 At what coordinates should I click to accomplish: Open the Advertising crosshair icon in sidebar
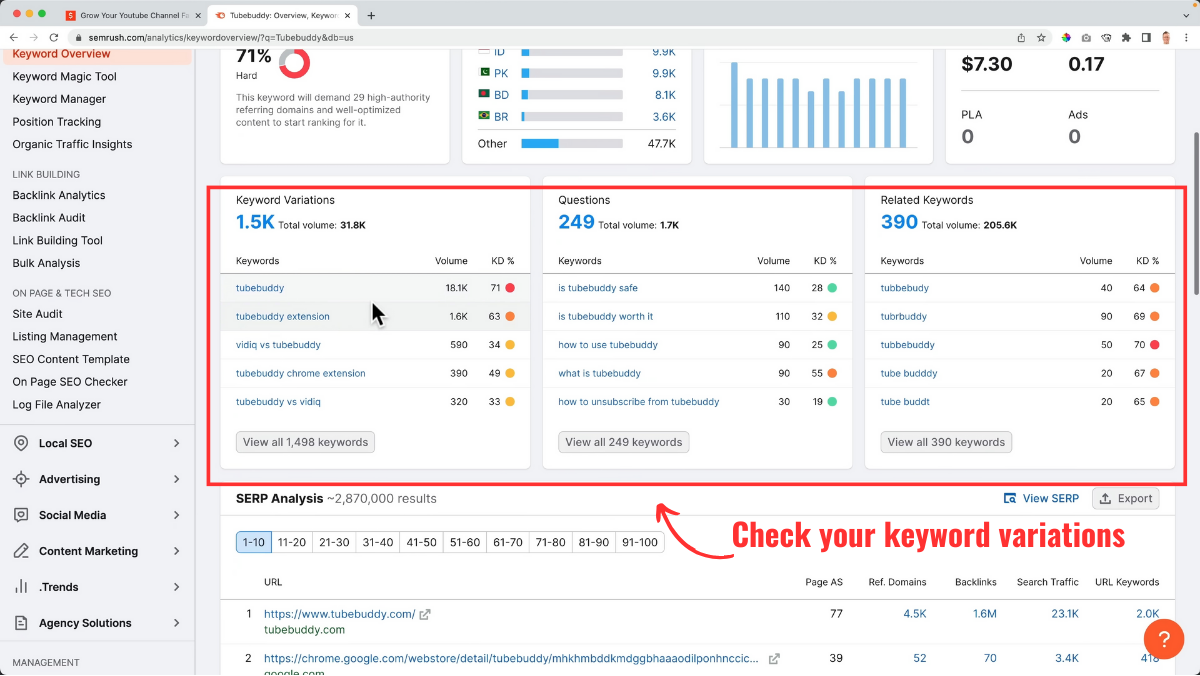coord(21,479)
